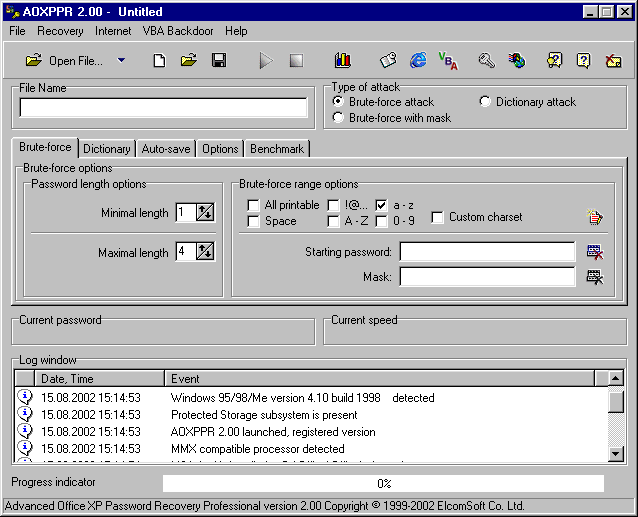The image size is (638, 517).
Task: Click the New project document icon
Action: click(159, 61)
